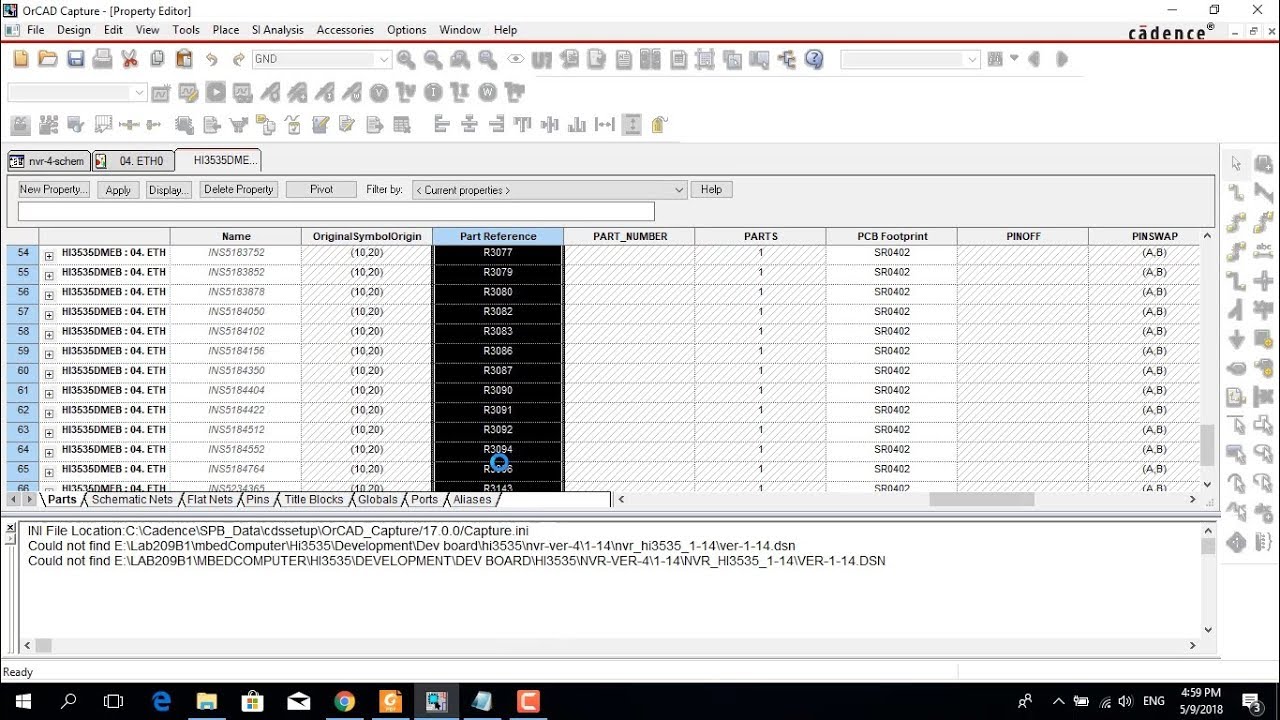This screenshot has height=720, width=1280.
Task: Expand row 54 with plus box
Action: [x=49, y=256]
